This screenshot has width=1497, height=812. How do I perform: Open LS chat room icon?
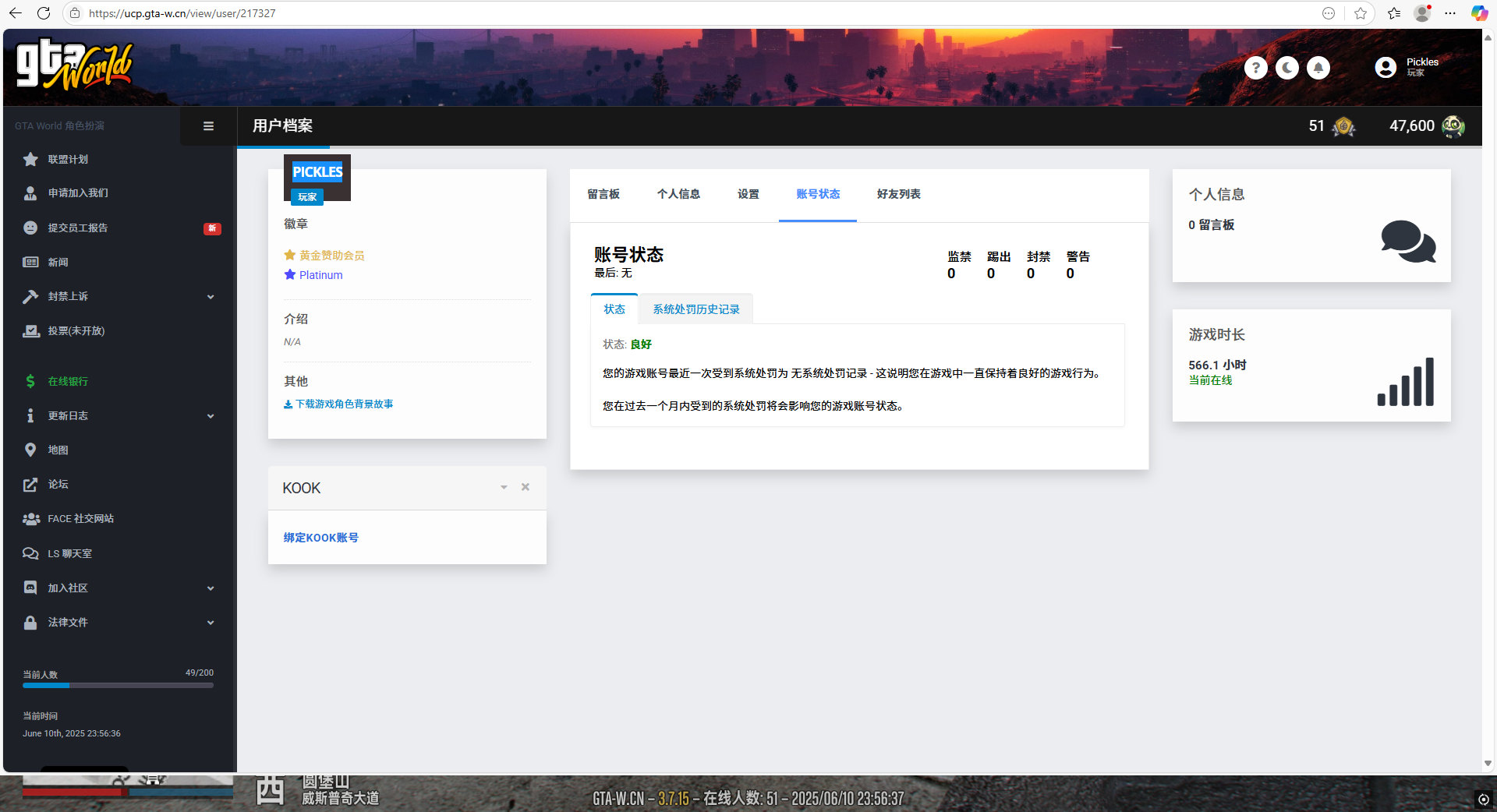pyautogui.click(x=30, y=553)
